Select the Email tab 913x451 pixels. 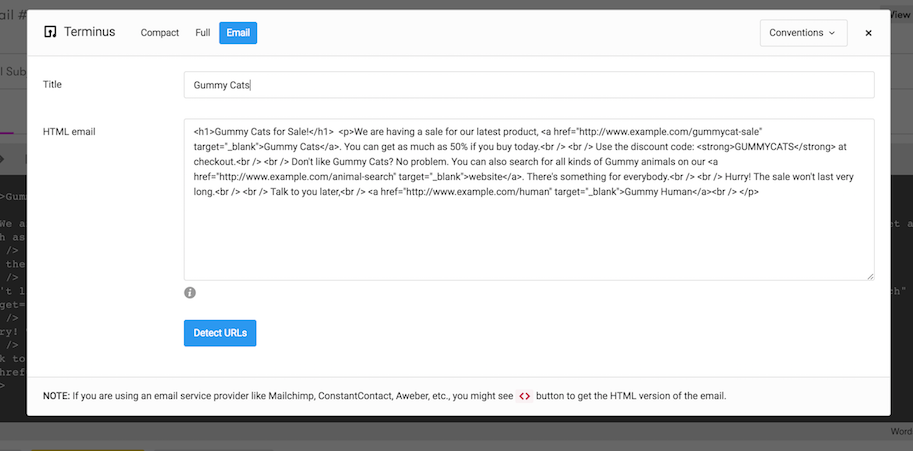(238, 33)
